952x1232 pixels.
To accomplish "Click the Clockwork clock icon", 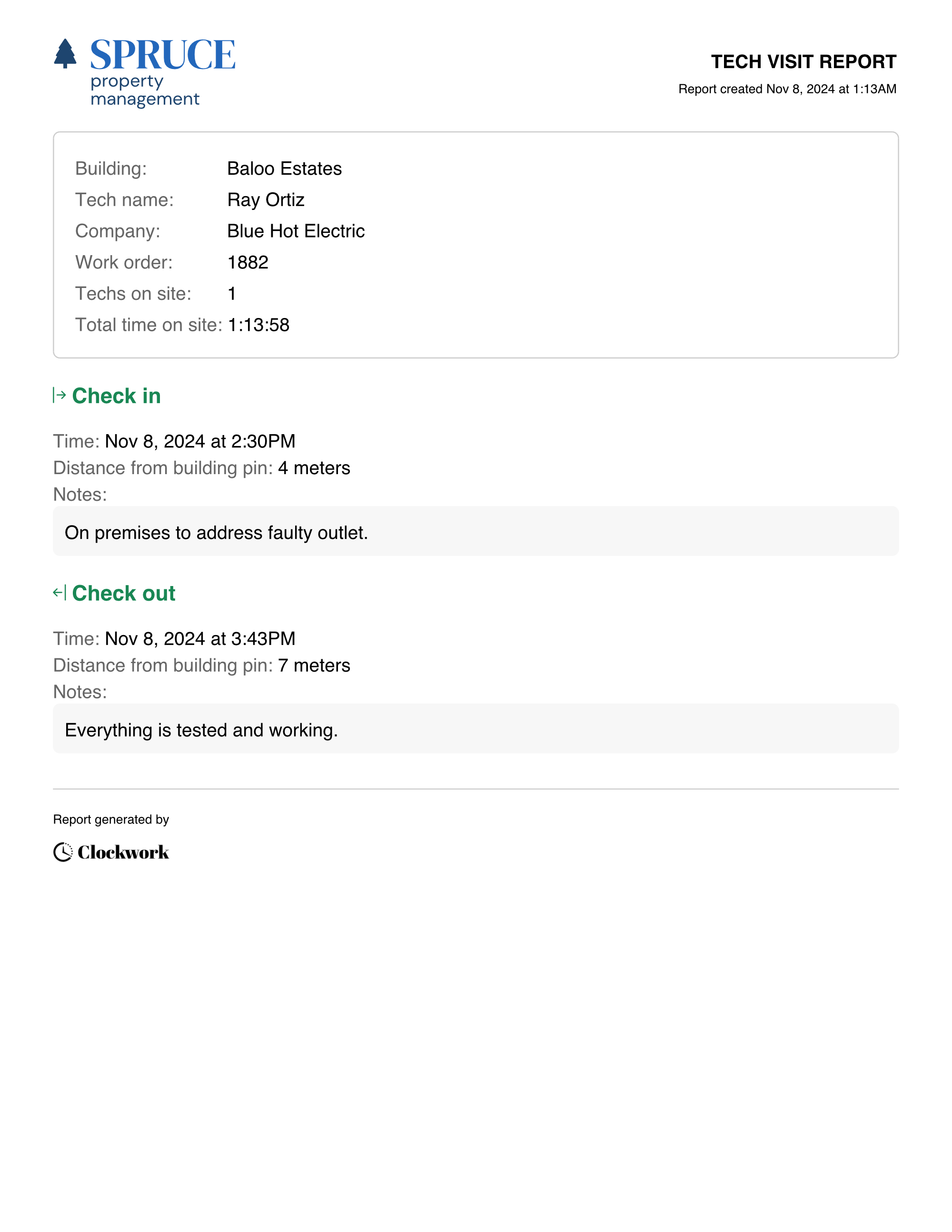I will [x=63, y=852].
